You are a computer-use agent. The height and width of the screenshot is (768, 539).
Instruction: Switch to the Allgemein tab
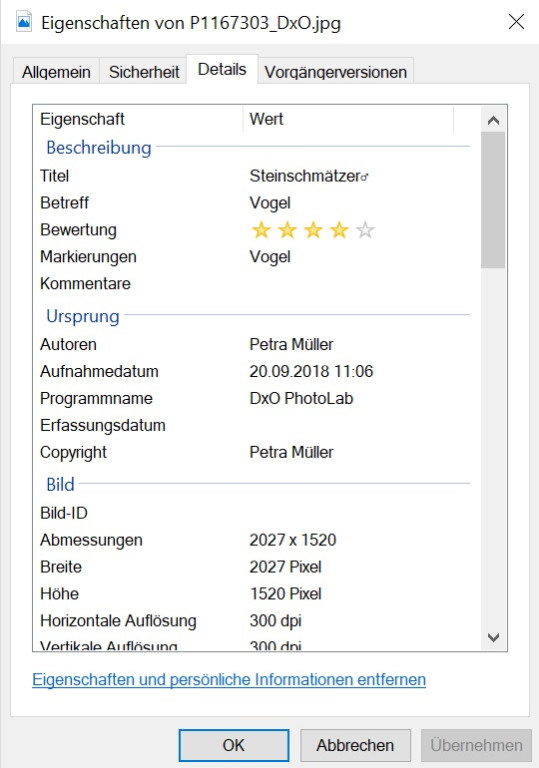(56, 72)
